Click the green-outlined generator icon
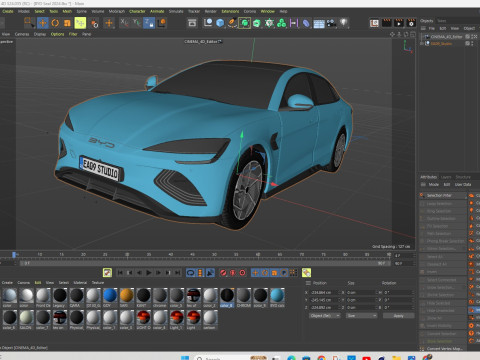480x360 pixels. click(x=244, y=23)
